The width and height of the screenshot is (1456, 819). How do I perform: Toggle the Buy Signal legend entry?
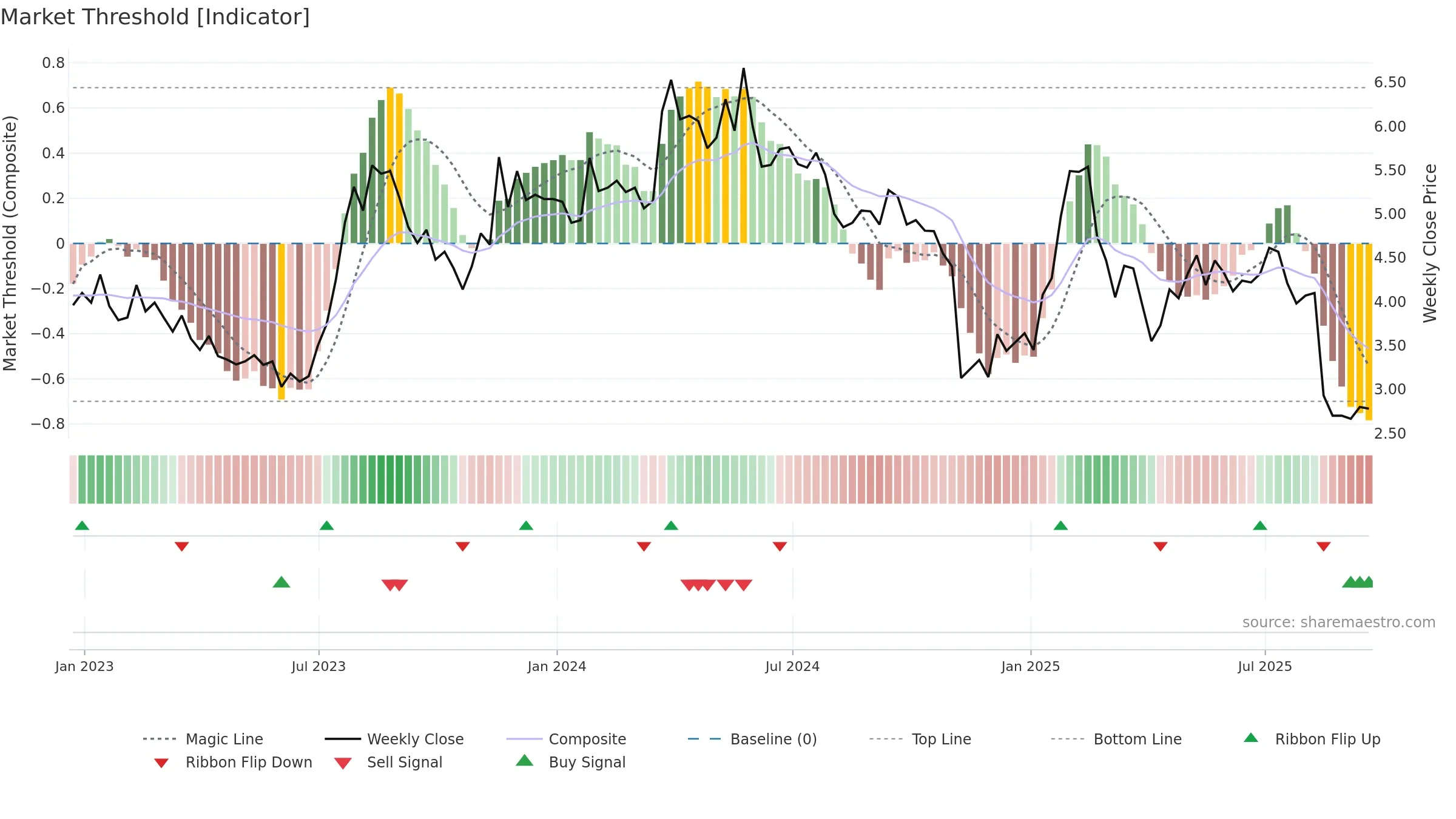coord(570,762)
